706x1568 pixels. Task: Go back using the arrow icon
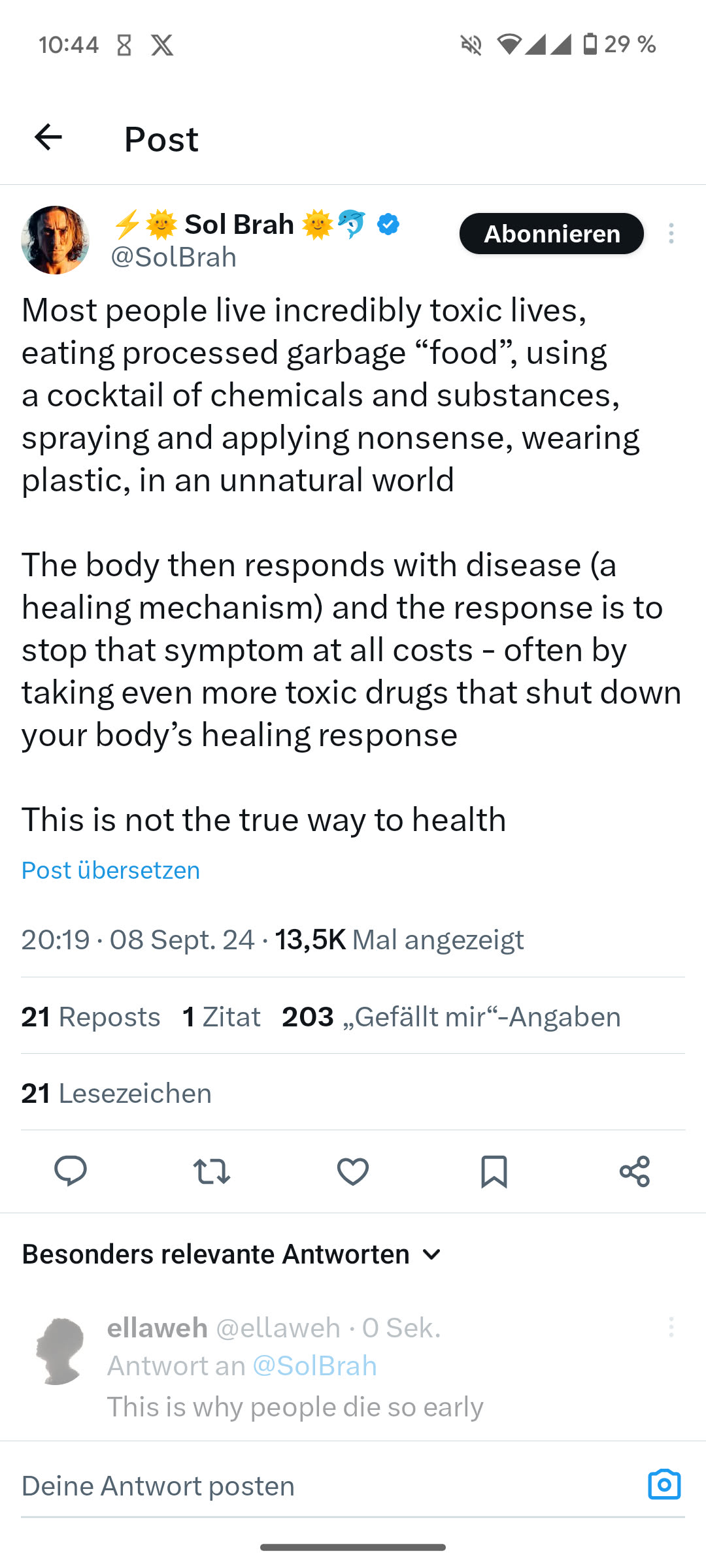[x=48, y=138]
